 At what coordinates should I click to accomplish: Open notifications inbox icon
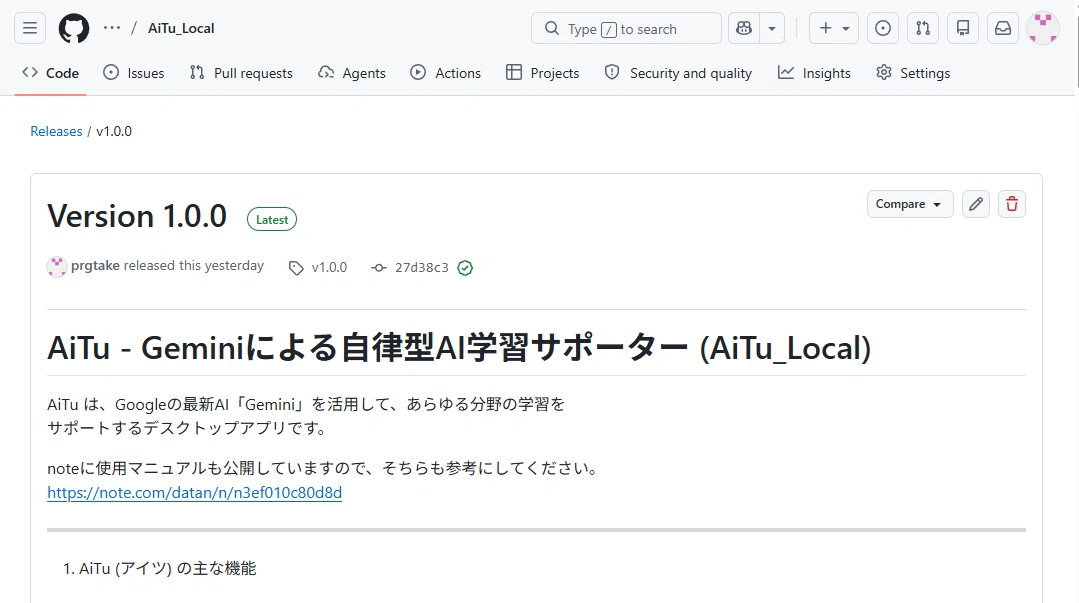point(1003,28)
